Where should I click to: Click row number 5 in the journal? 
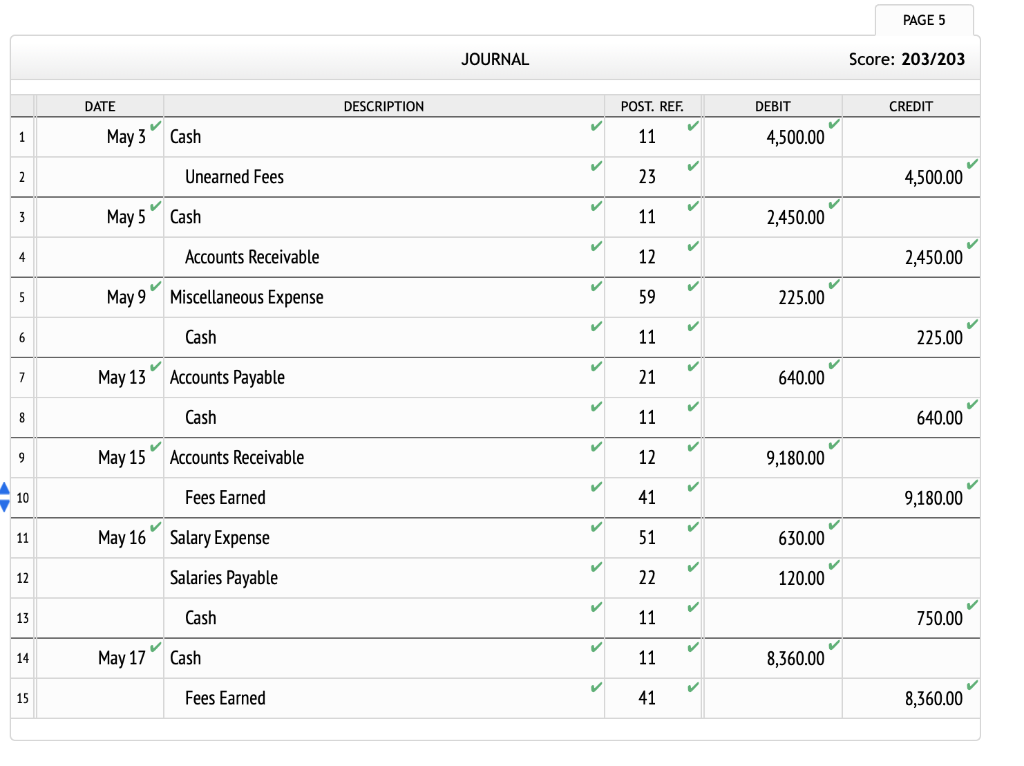click(x=21, y=297)
